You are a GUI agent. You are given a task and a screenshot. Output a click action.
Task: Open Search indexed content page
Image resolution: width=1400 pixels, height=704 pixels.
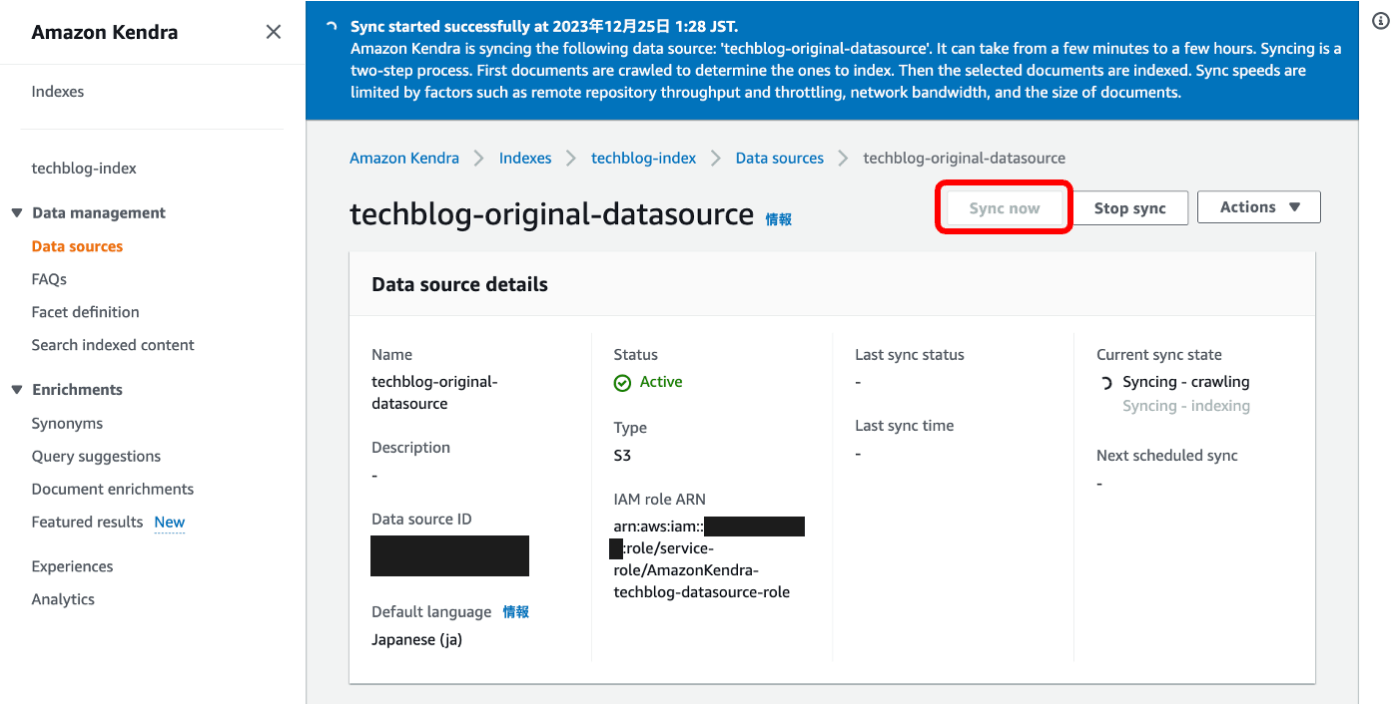click(x=113, y=345)
